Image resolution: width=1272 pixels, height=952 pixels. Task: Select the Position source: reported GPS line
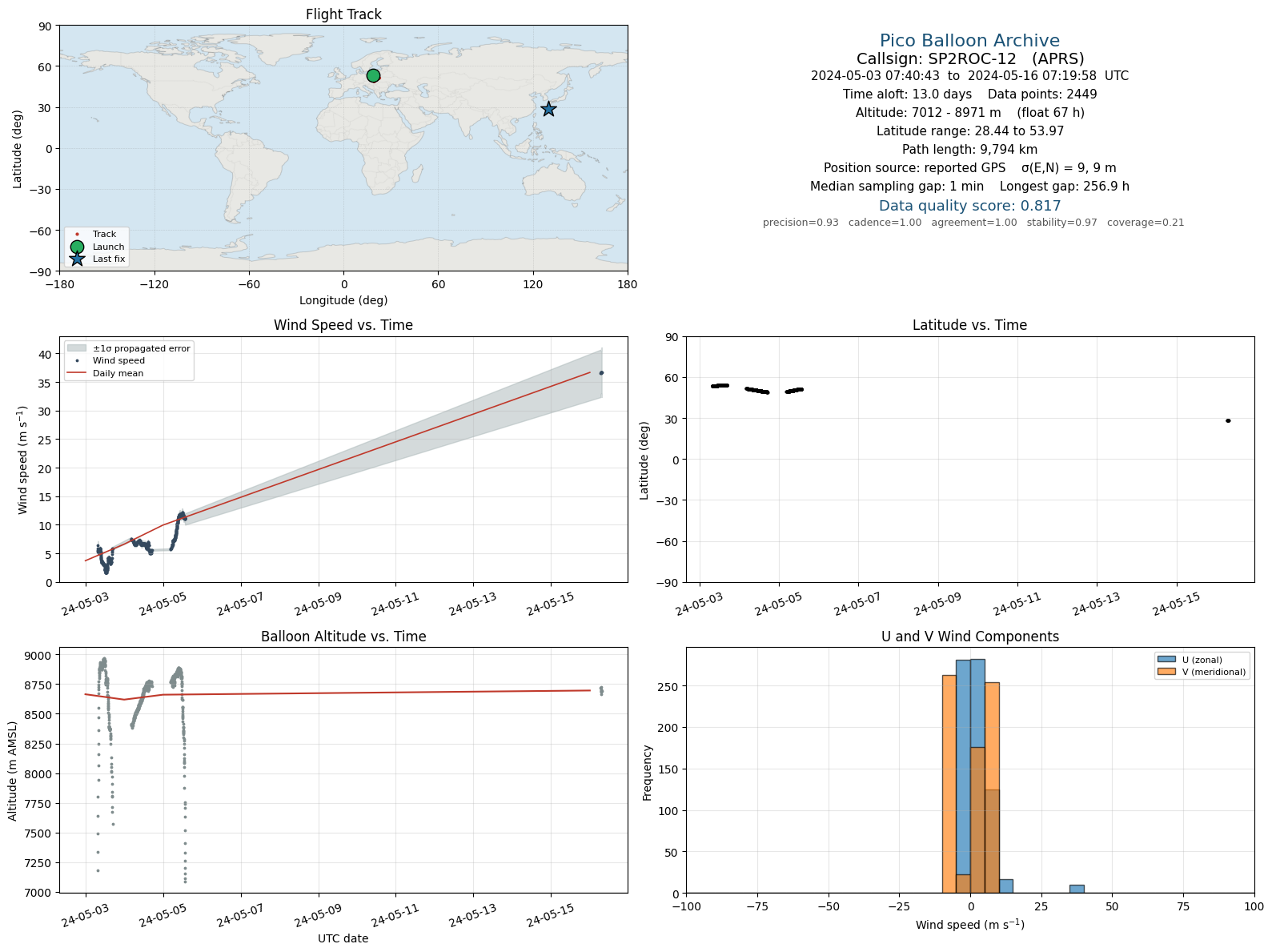[969, 168]
